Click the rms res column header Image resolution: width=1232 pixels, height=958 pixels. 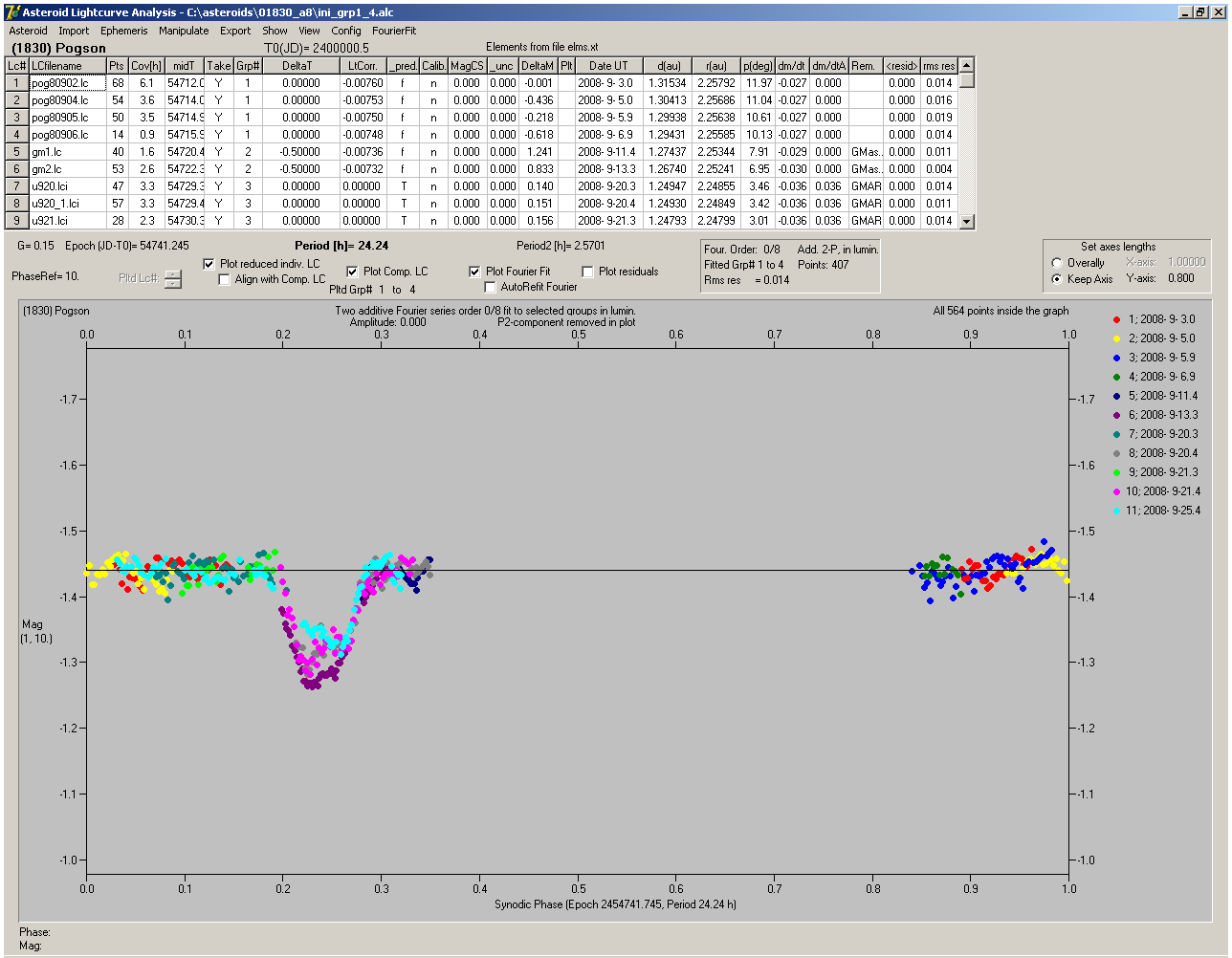click(938, 66)
